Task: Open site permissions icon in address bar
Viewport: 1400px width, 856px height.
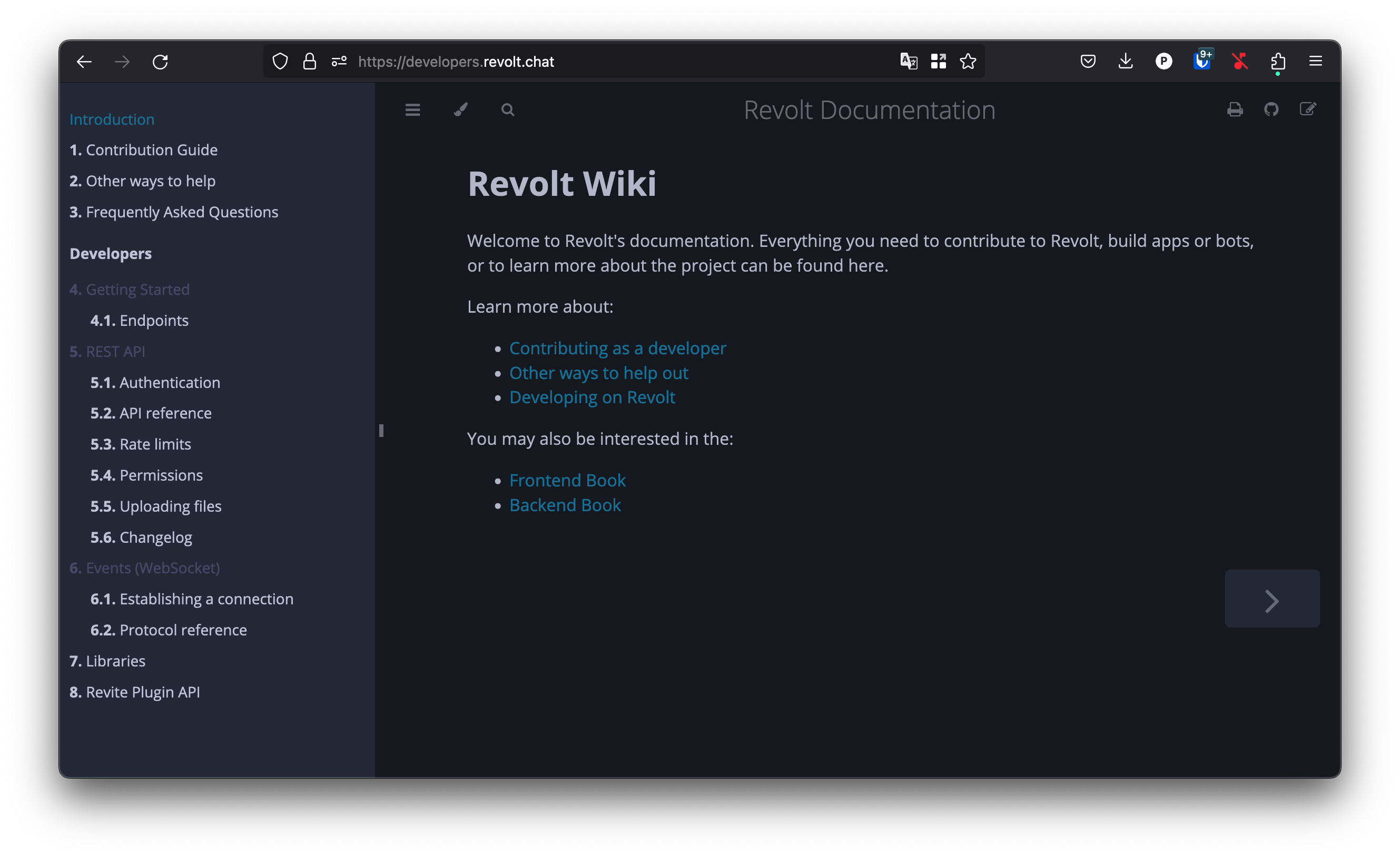Action: point(339,62)
